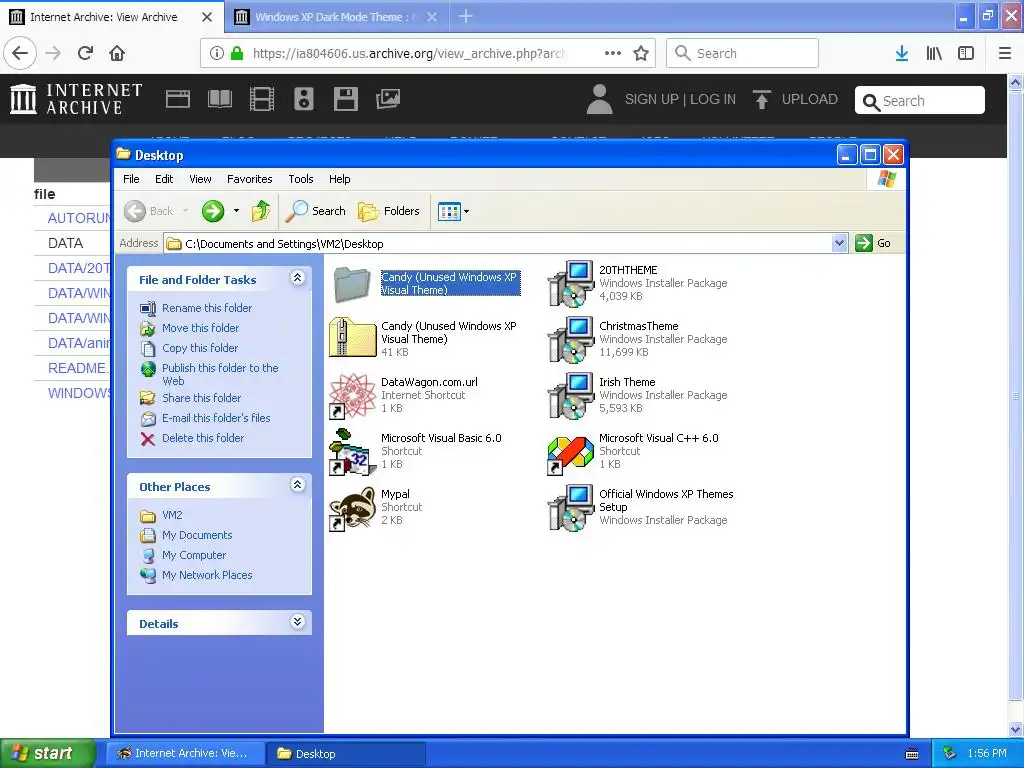Screen dimensions: 1024x768
Task: Open Explorer Favorites menu
Action: (249, 179)
